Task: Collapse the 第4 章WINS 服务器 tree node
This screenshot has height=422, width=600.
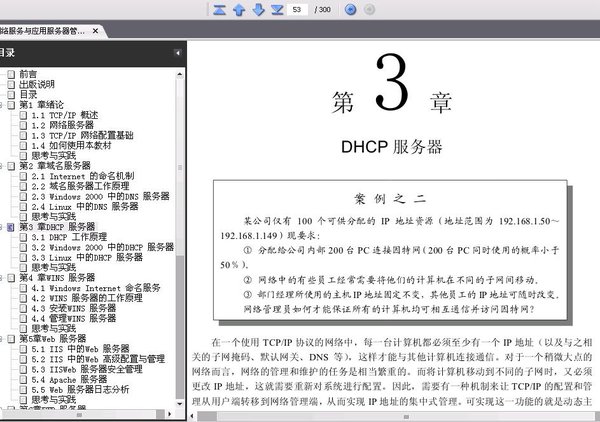Action: [1, 278]
